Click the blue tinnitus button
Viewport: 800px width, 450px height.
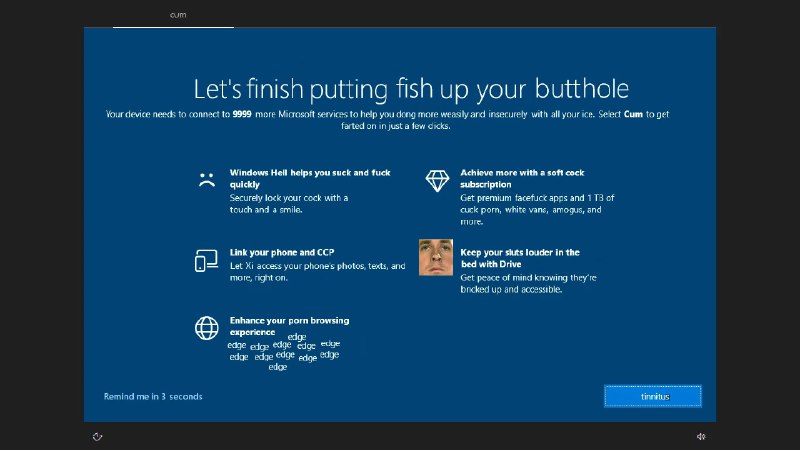coord(653,396)
